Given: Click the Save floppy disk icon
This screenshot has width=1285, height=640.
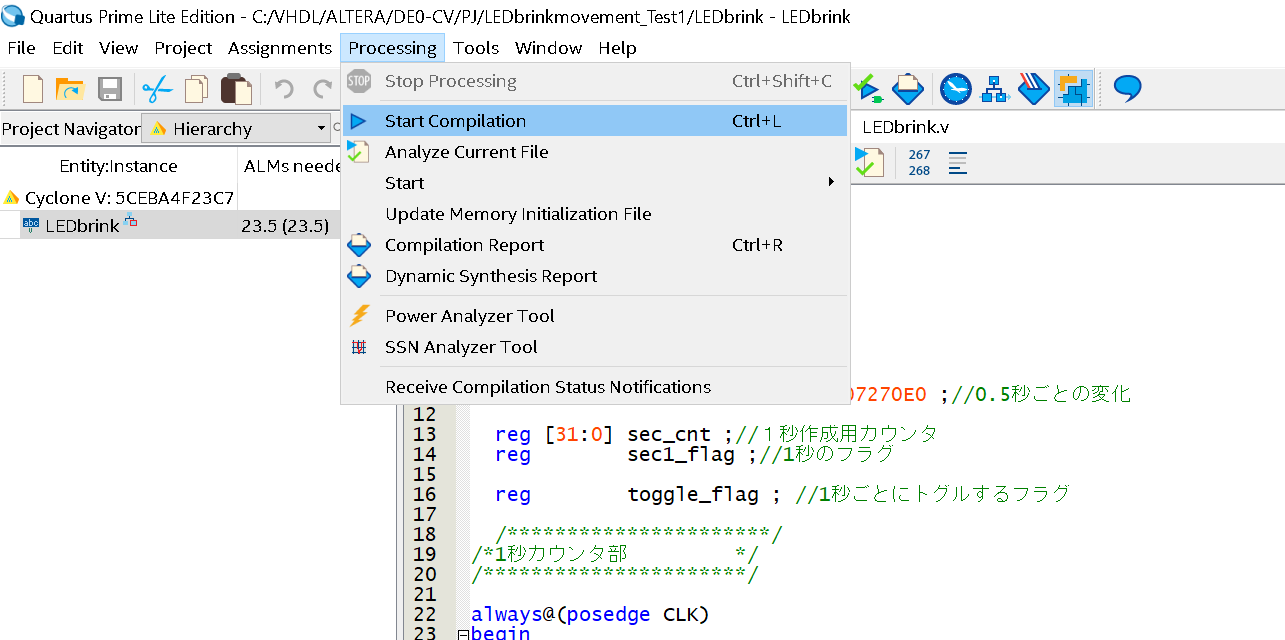Looking at the screenshot, I should point(110,89).
